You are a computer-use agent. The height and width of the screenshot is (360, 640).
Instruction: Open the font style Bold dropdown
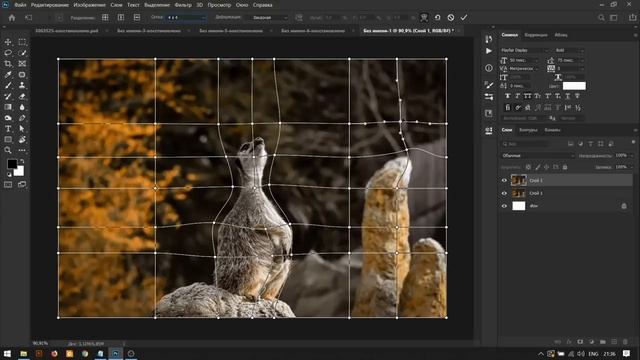[569, 50]
